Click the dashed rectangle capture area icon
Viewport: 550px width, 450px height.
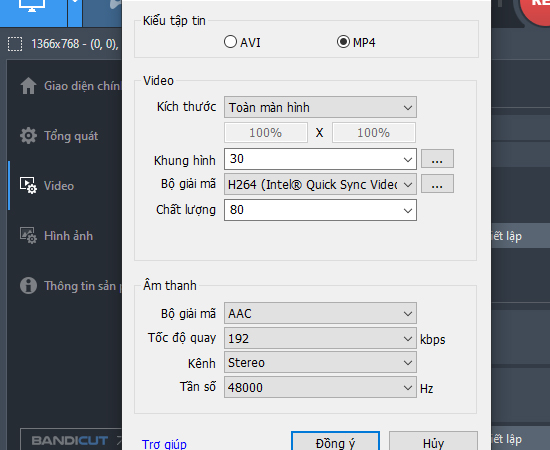pyautogui.click(x=15, y=44)
